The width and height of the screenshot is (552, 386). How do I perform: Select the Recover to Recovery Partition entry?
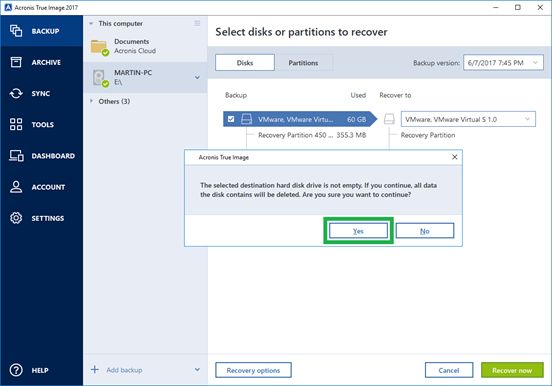click(x=428, y=135)
